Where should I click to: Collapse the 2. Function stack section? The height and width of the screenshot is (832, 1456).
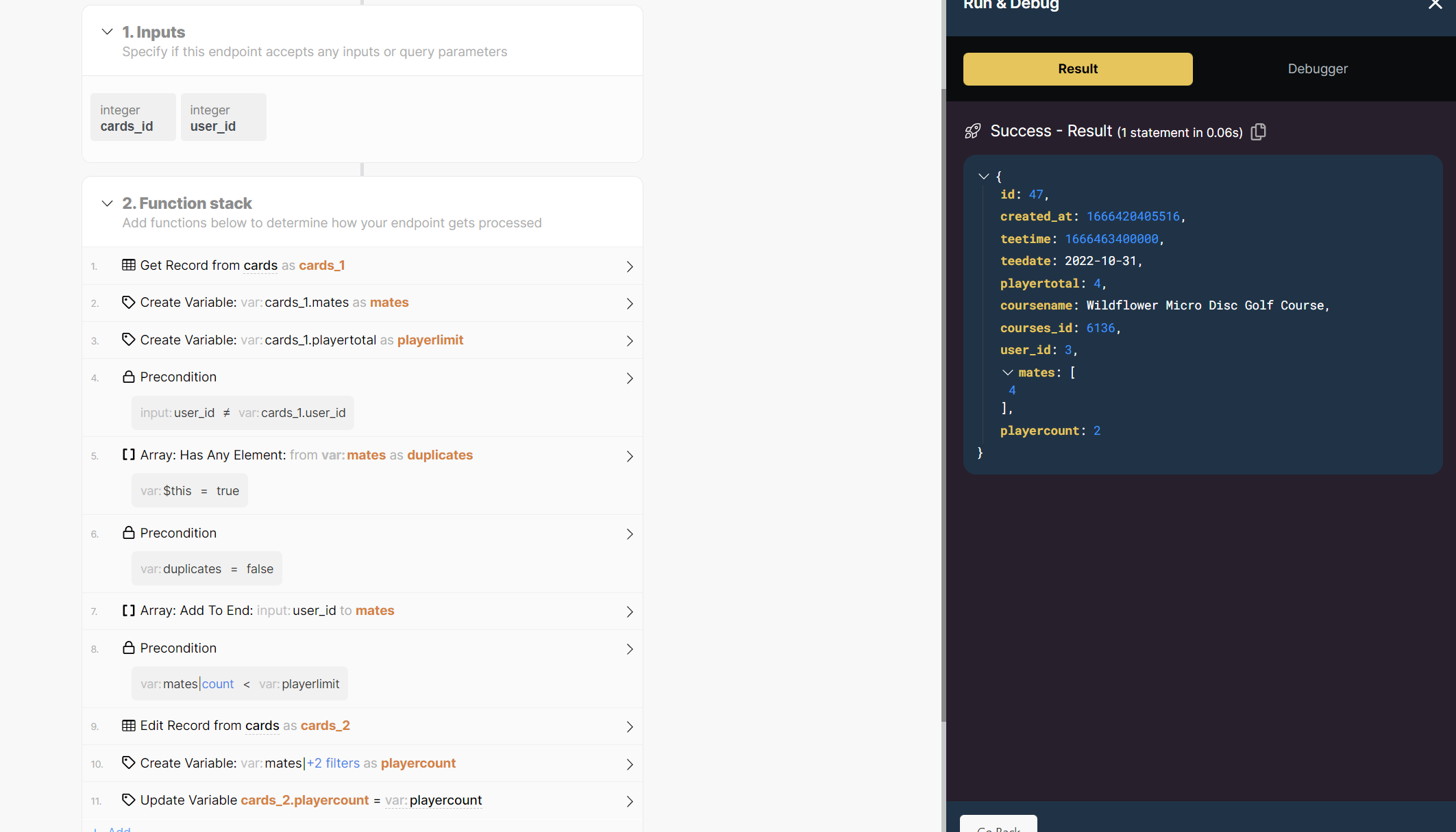coord(107,203)
